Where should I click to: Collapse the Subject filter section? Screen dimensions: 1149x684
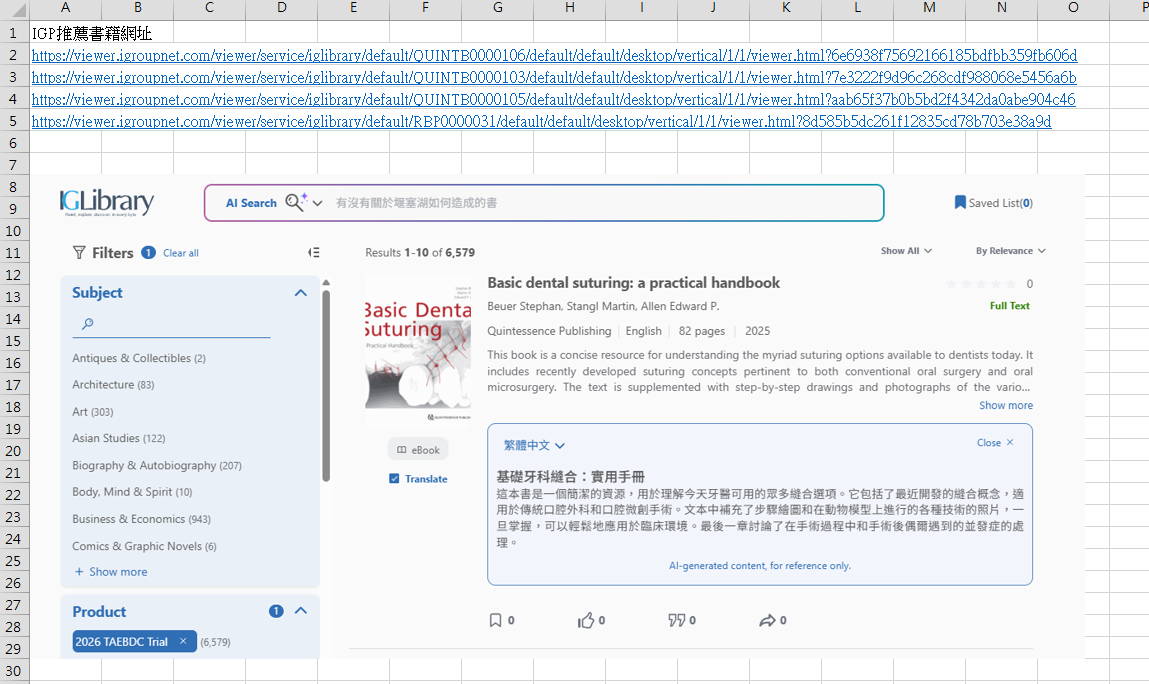point(300,293)
